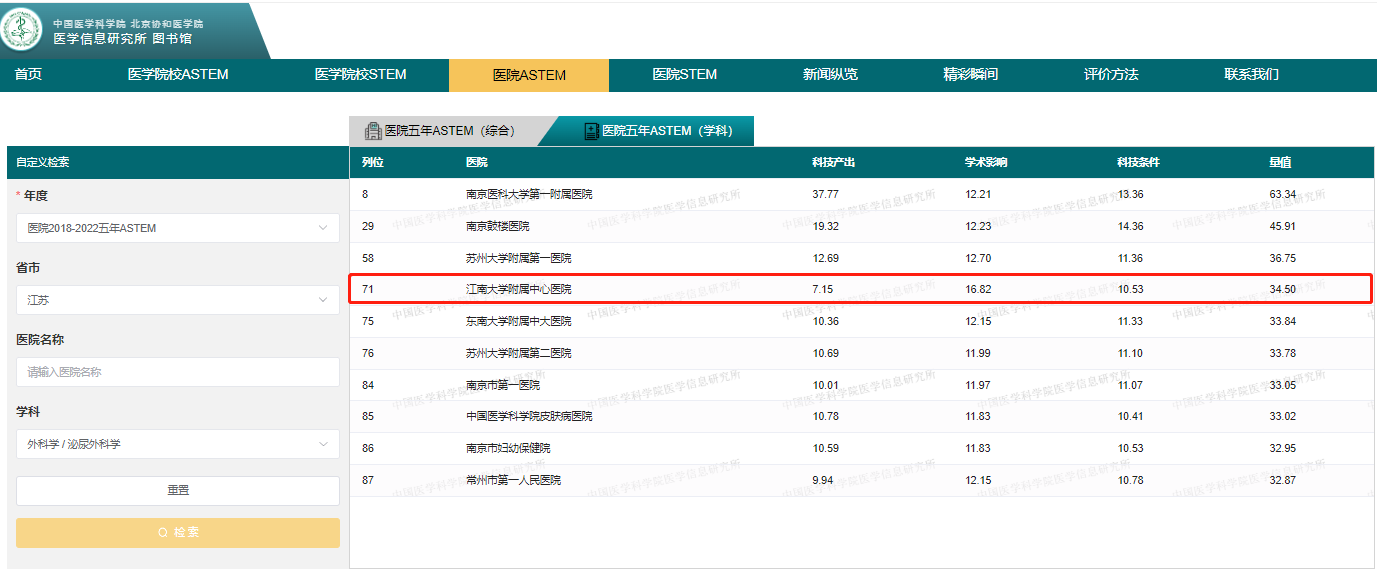Click the book icon on 学科 tab
The width and height of the screenshot is (1377, 569).
(591, 131)
